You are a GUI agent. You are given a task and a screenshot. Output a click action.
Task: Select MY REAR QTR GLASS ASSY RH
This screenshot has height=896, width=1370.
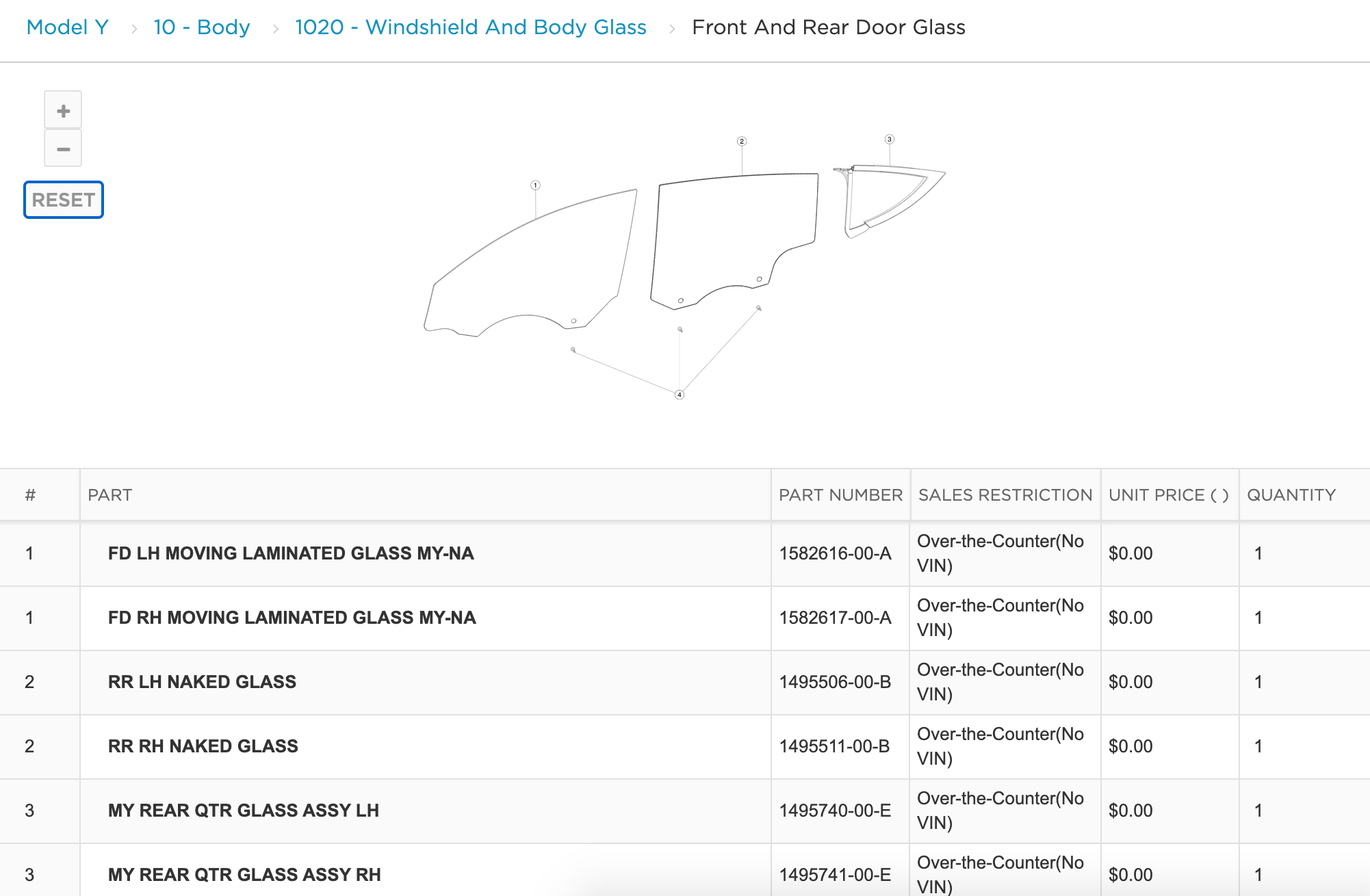click(244, 875)
